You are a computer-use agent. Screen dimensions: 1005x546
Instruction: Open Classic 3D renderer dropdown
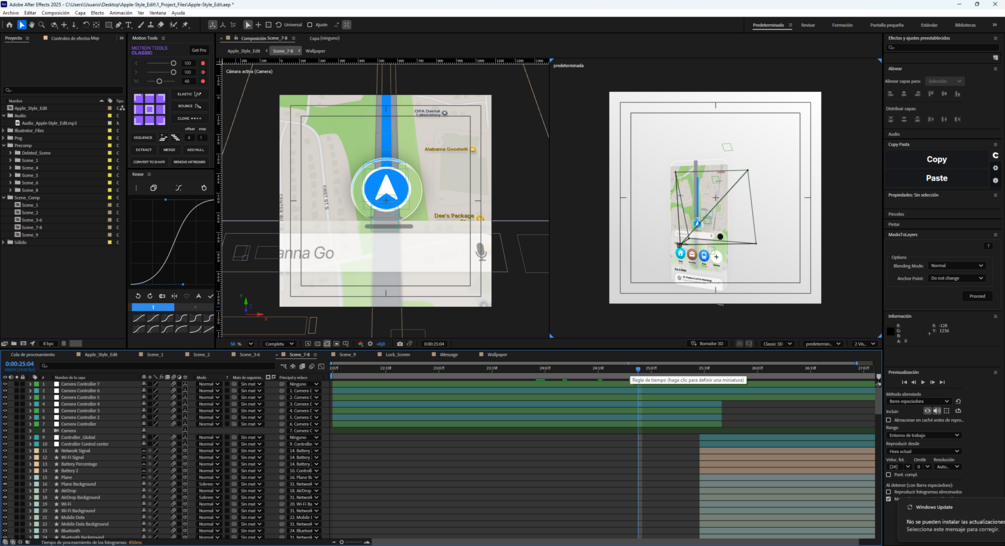point(776,344)
